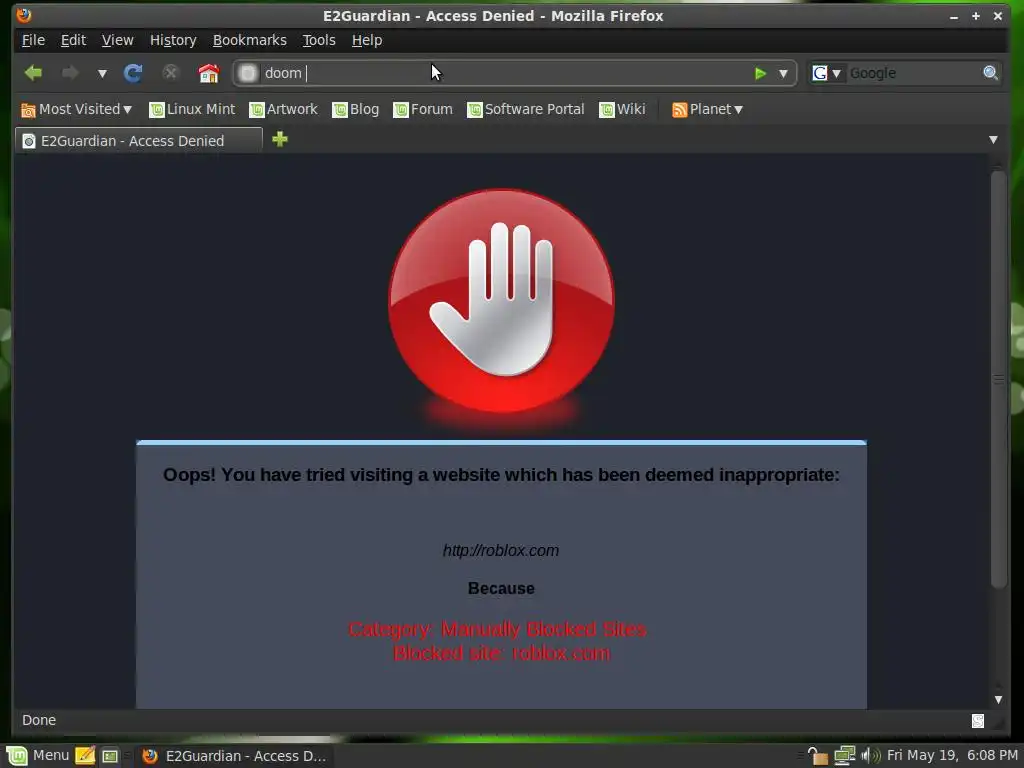Open a new tab with the green plus

[x=280, y=139]
